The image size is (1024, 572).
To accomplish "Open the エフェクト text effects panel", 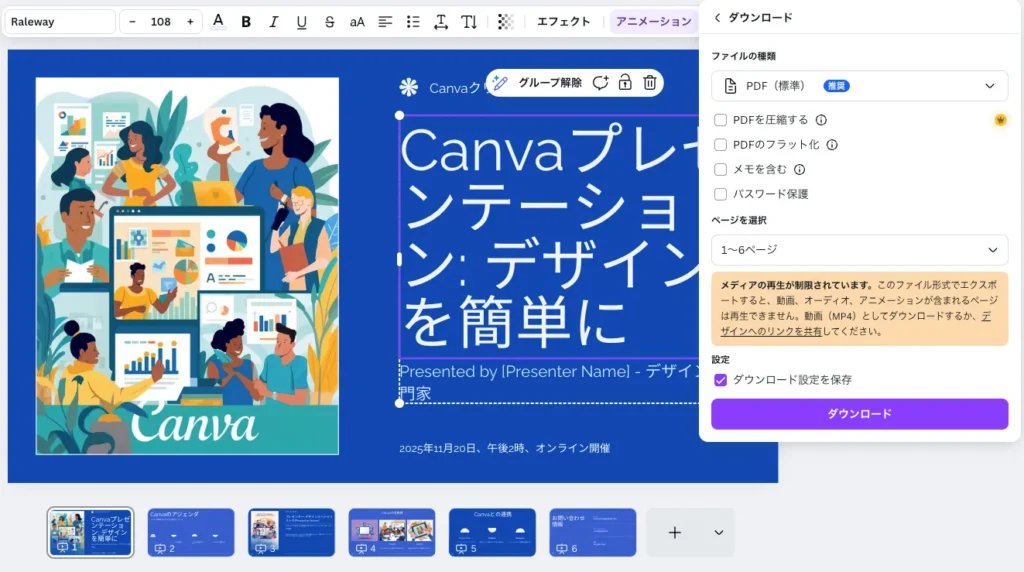I will pyautogui.click(x=563, y=22).
